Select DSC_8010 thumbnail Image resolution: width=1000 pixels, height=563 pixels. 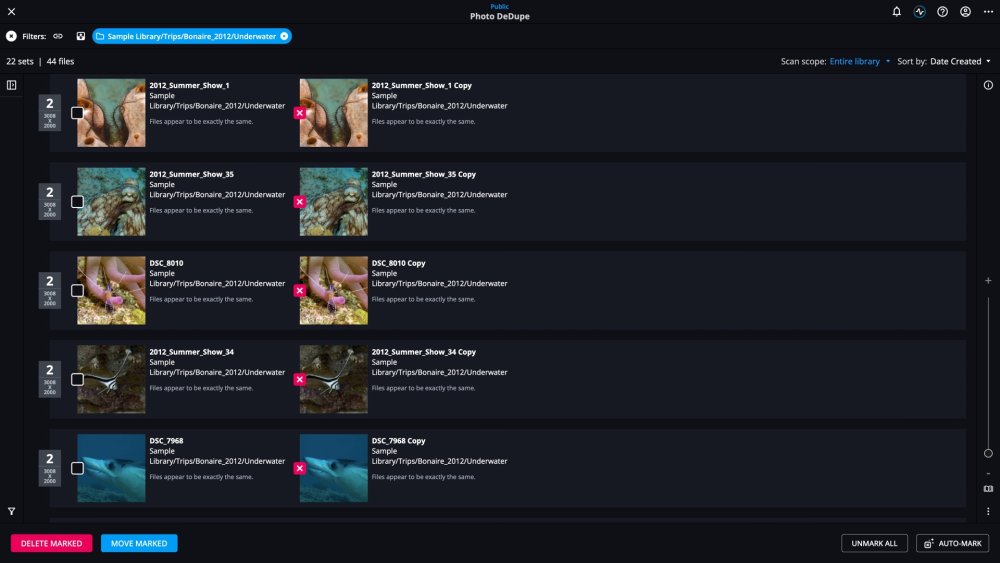[111, 290]
